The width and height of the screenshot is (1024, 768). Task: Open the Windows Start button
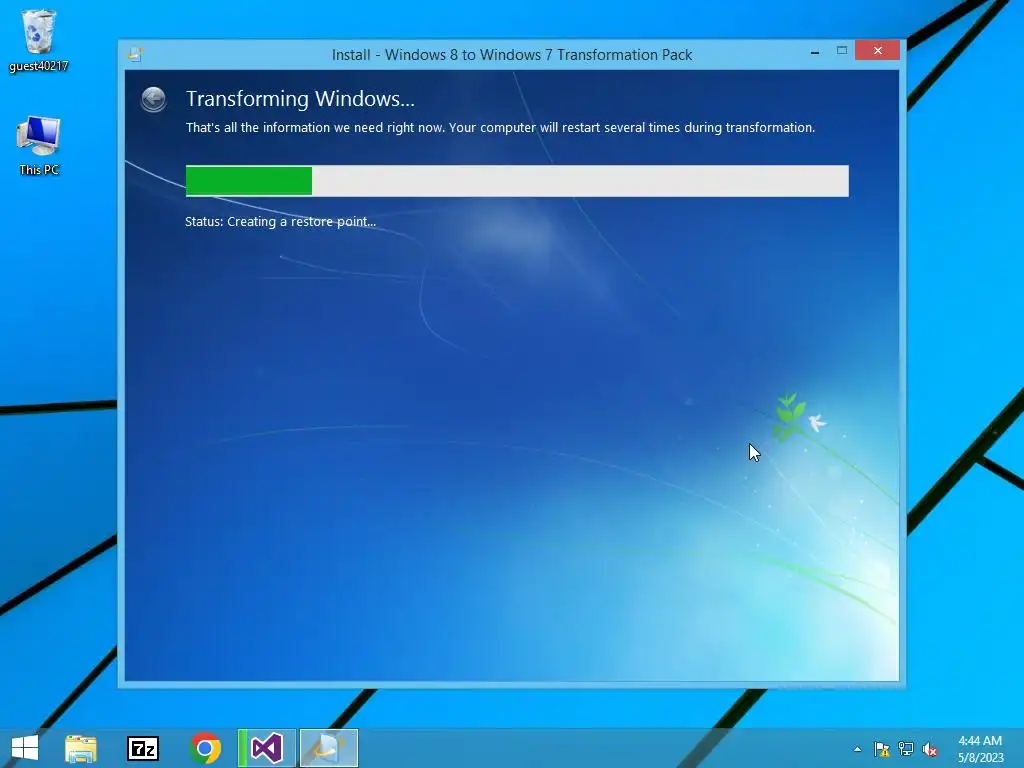(25, 748)
